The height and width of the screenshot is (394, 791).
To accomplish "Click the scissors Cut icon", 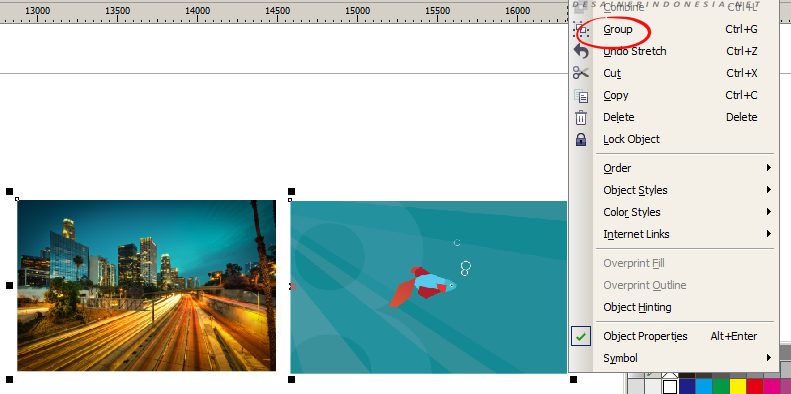I will tap(581, 73).
